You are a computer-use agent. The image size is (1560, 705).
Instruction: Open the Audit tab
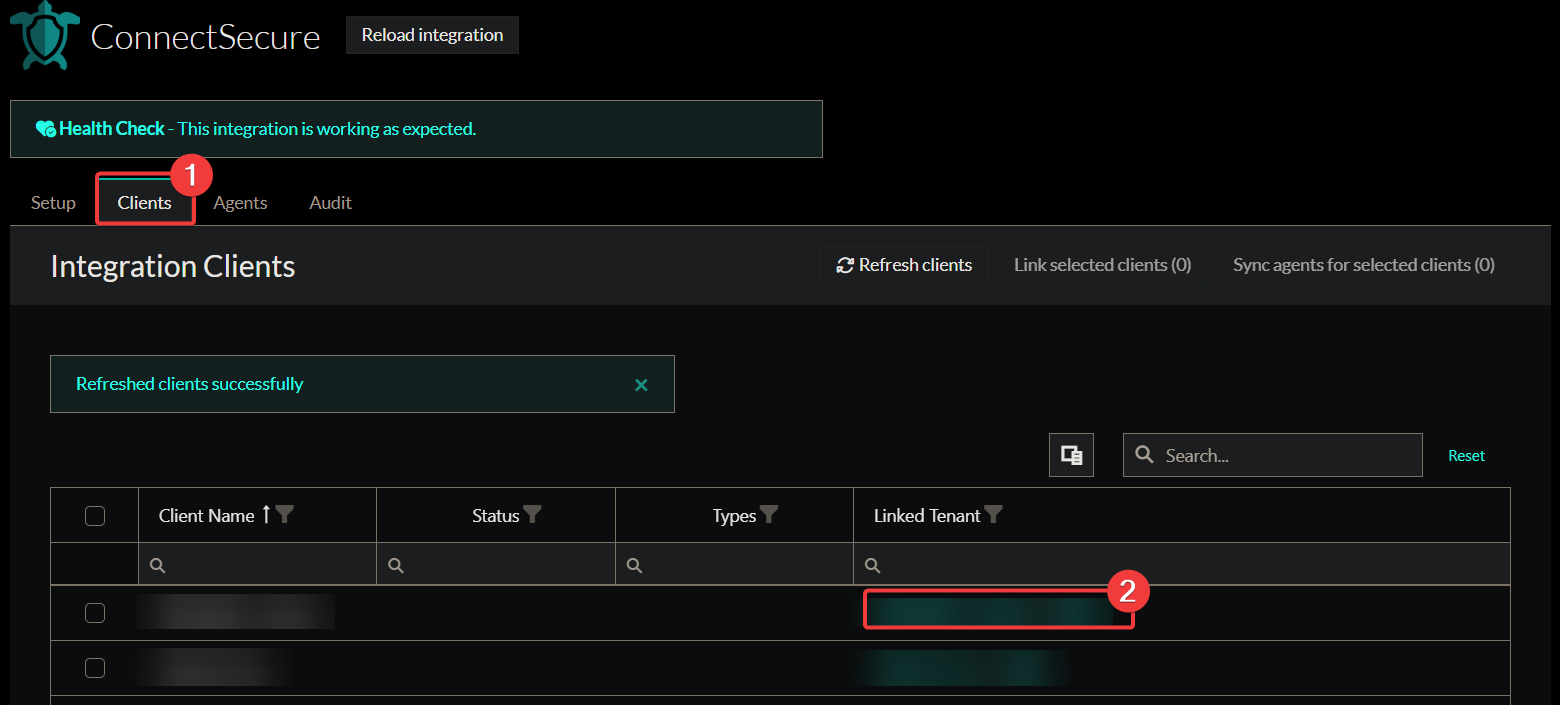pos(330,203)
